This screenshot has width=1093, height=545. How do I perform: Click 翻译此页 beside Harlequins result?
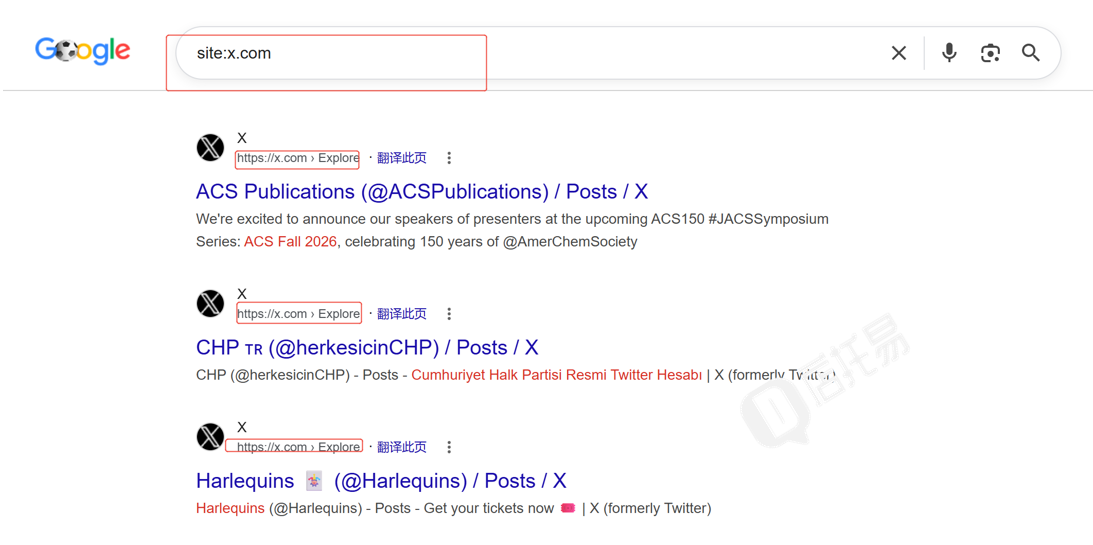[x=402, y=447]
